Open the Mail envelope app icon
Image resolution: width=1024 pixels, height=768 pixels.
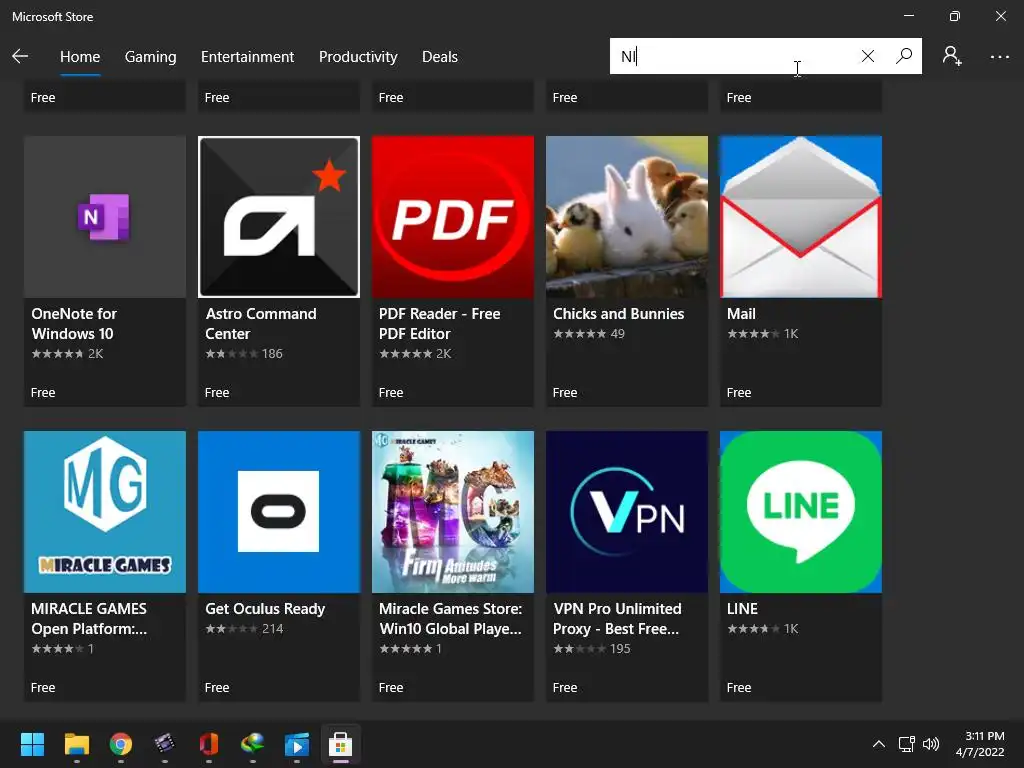801,217
